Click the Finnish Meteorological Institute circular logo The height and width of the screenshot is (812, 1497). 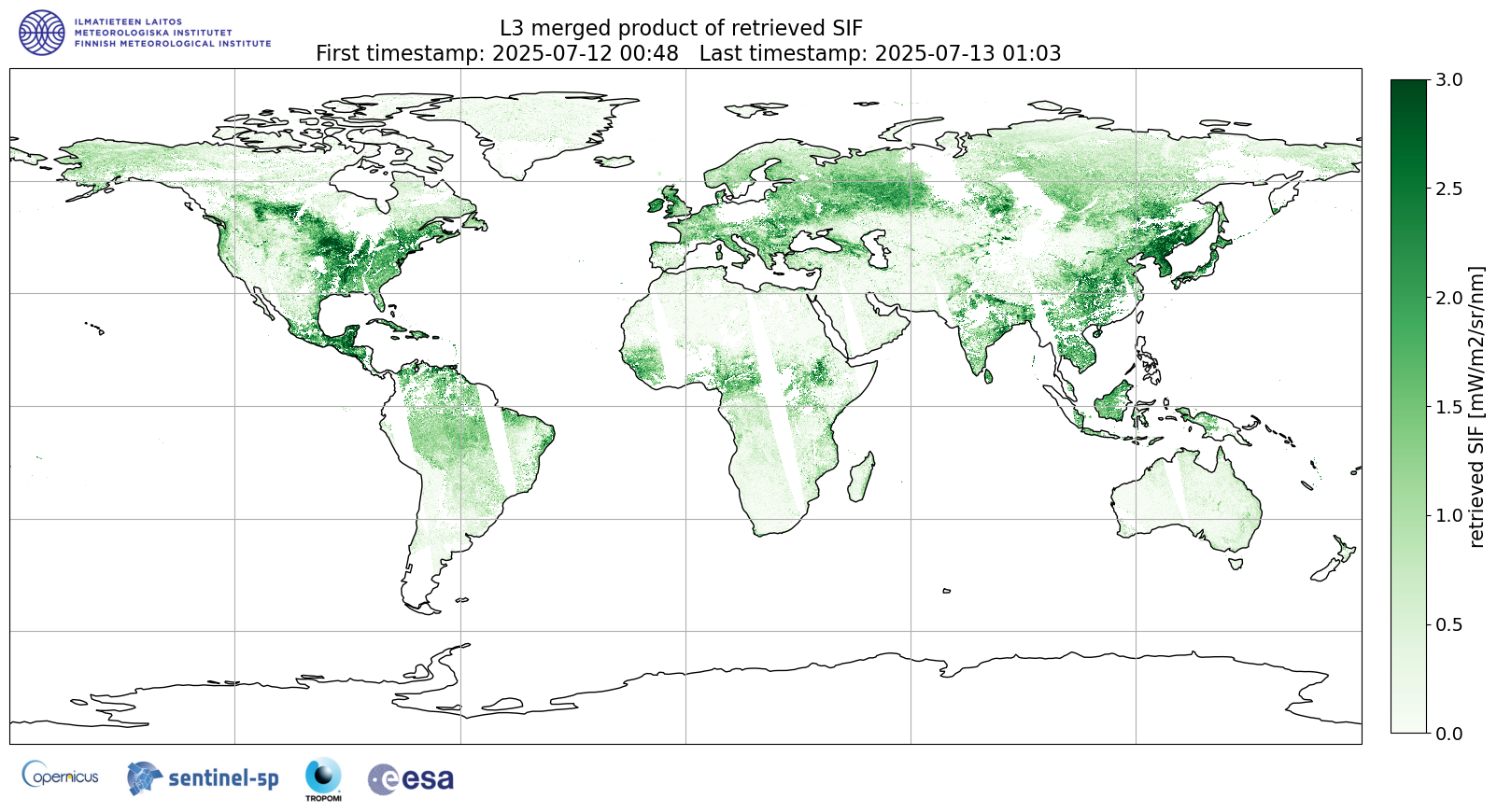tap(42, 33)
